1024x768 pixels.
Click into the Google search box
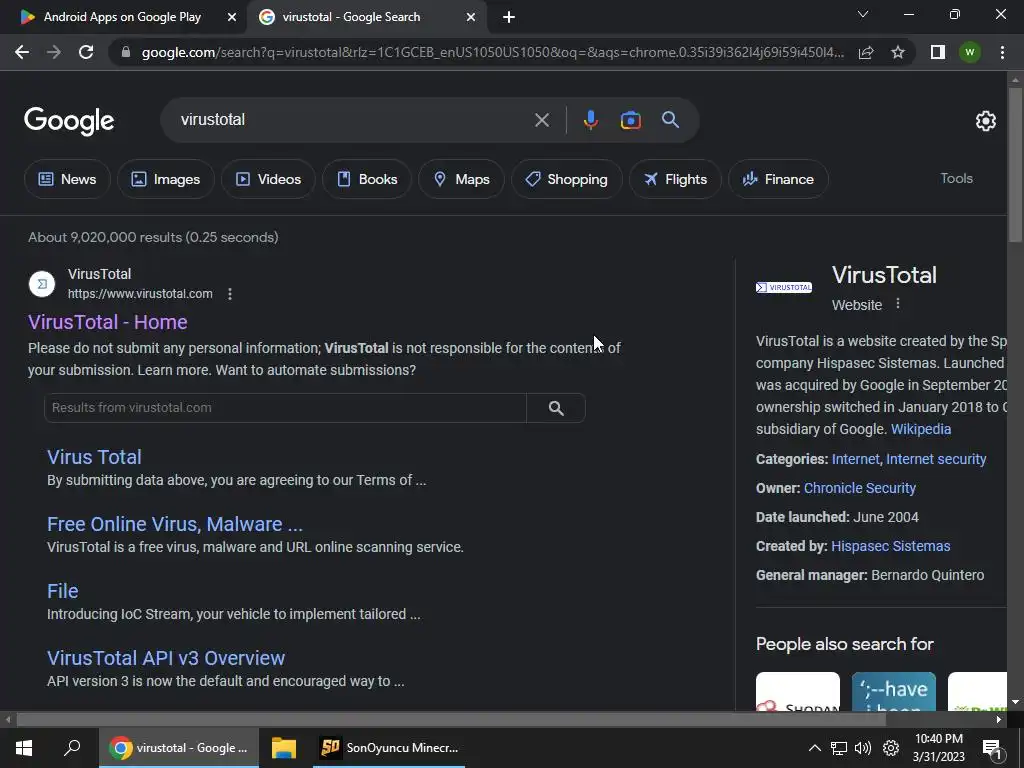tap(353, 120)
